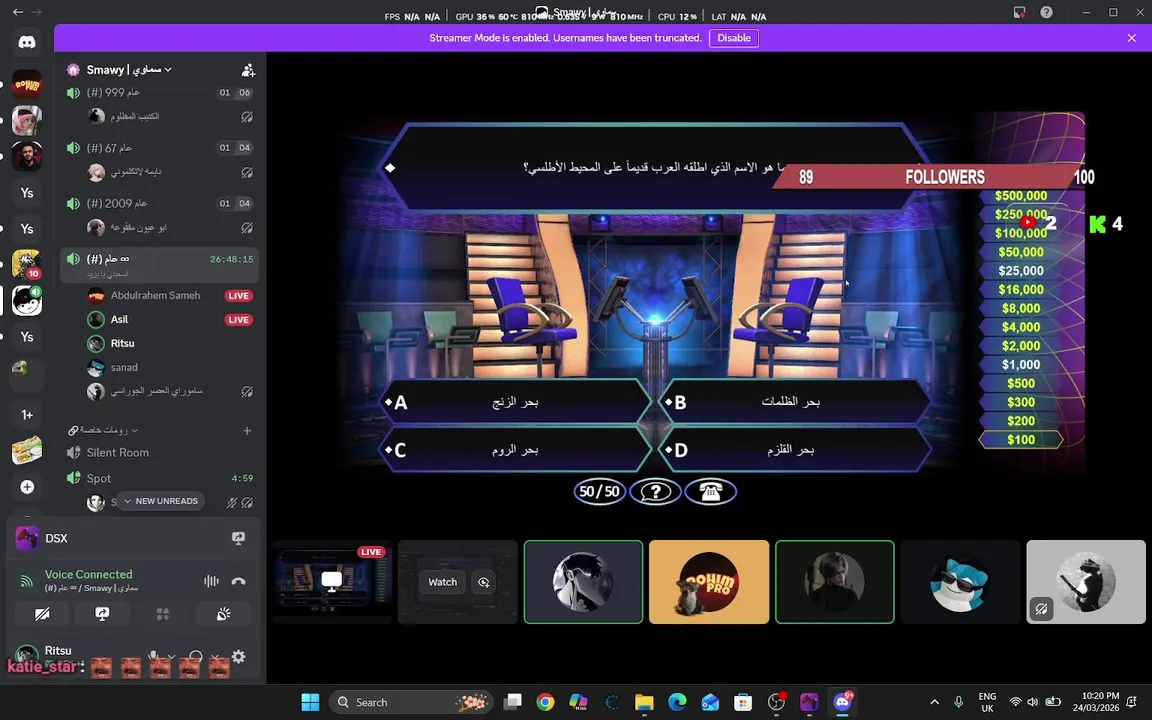Open Discord help icon
1152x720 pixels.
coord(1046,12)
